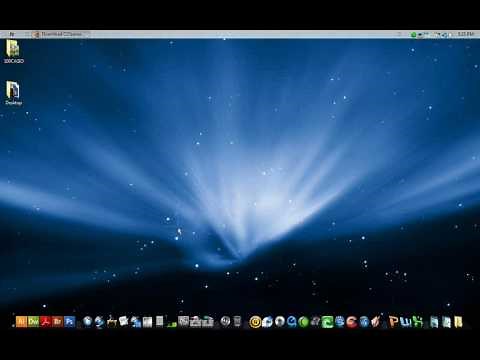
Task: Open the QuickTime Q icon in the dock
Action: (292, 322)
